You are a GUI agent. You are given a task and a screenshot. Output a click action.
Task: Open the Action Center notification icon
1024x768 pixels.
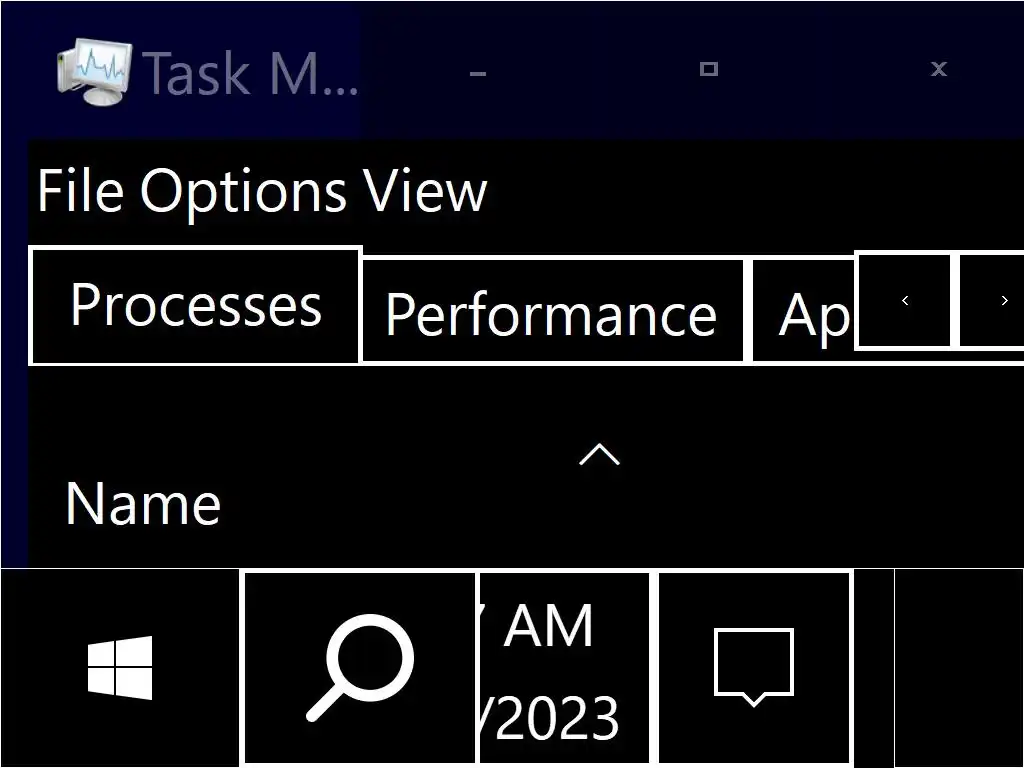point(754,667)
